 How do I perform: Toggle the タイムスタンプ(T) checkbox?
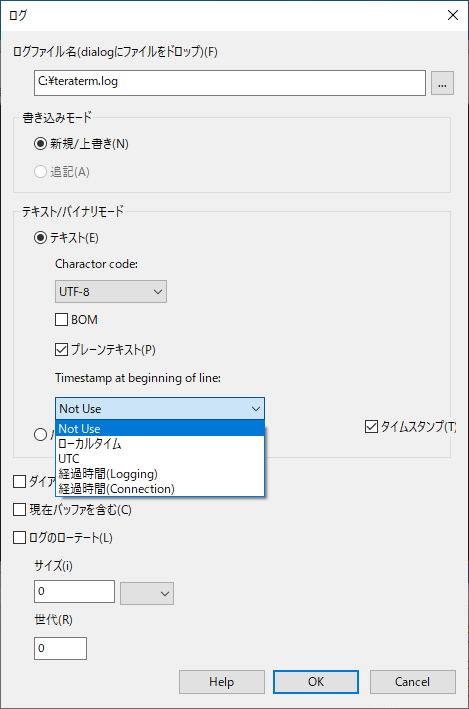click(x=371, y=426)
